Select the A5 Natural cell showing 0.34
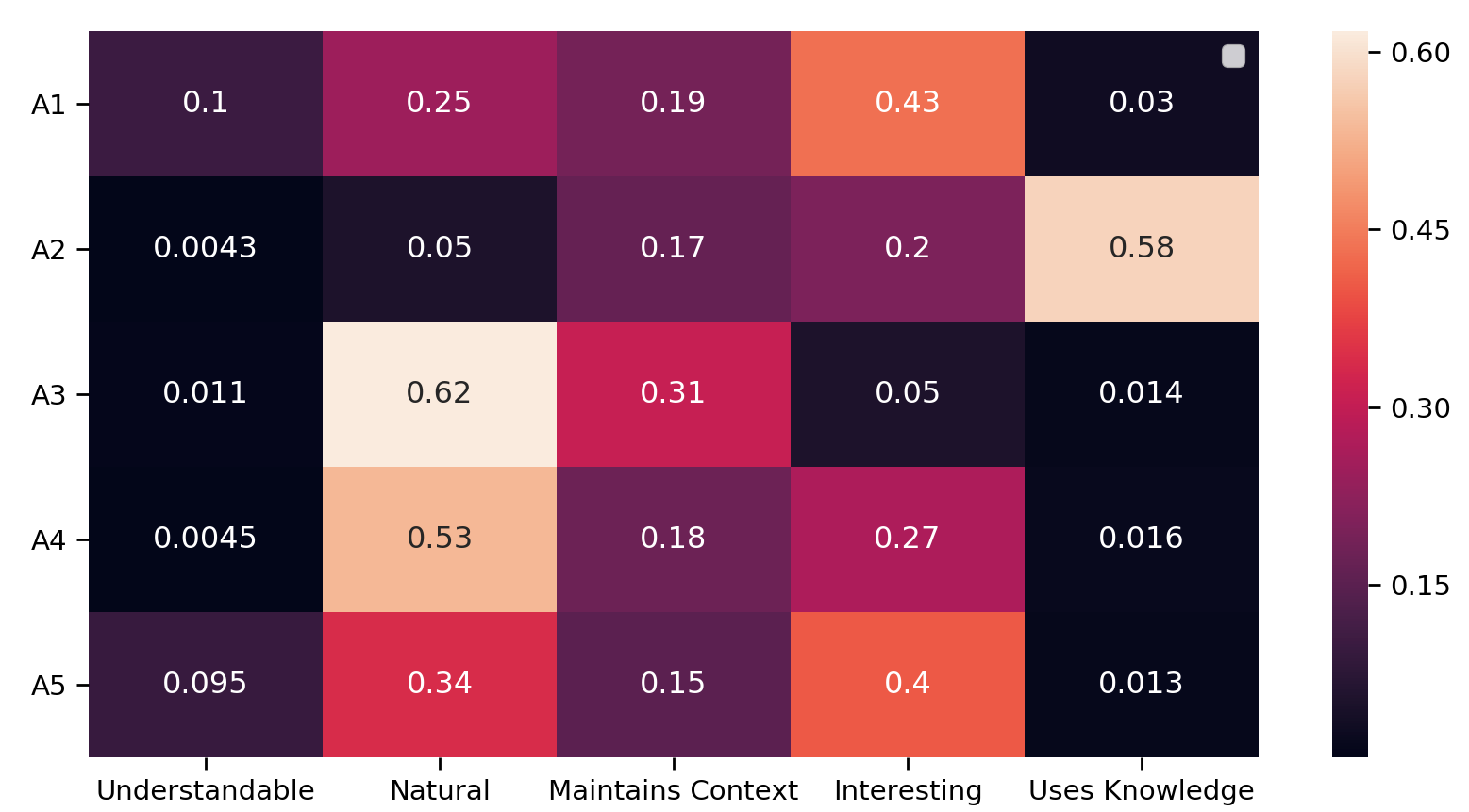1469x812 pixels. click(439, 684)
